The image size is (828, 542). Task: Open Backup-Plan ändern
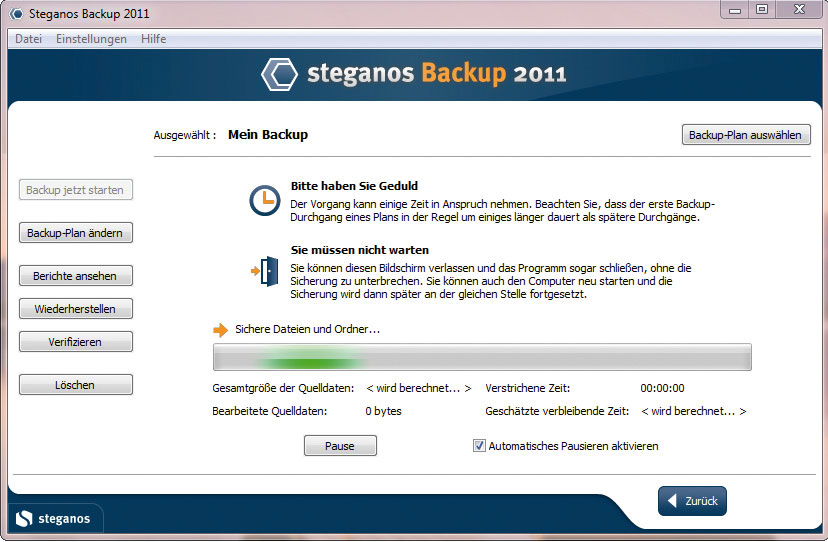tap(76, 233)
